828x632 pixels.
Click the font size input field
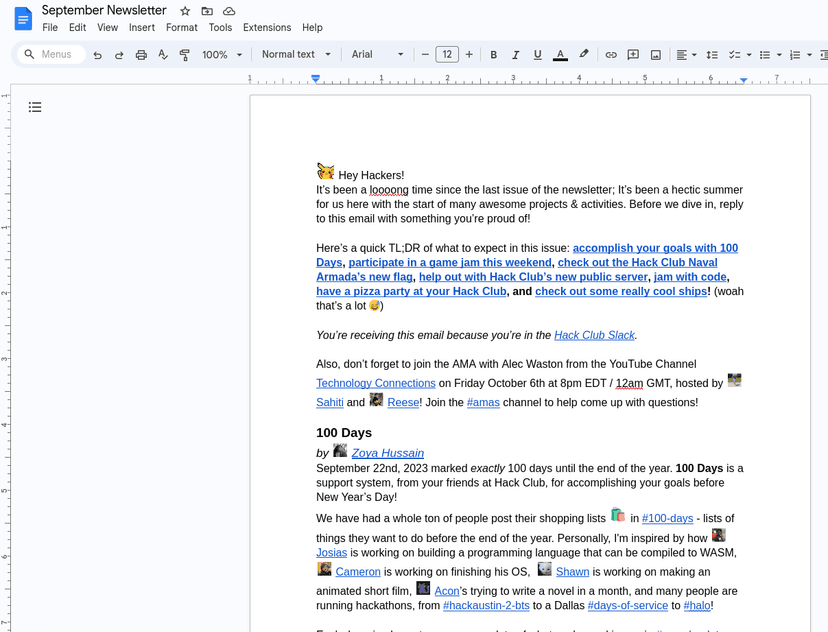point(447,55)
